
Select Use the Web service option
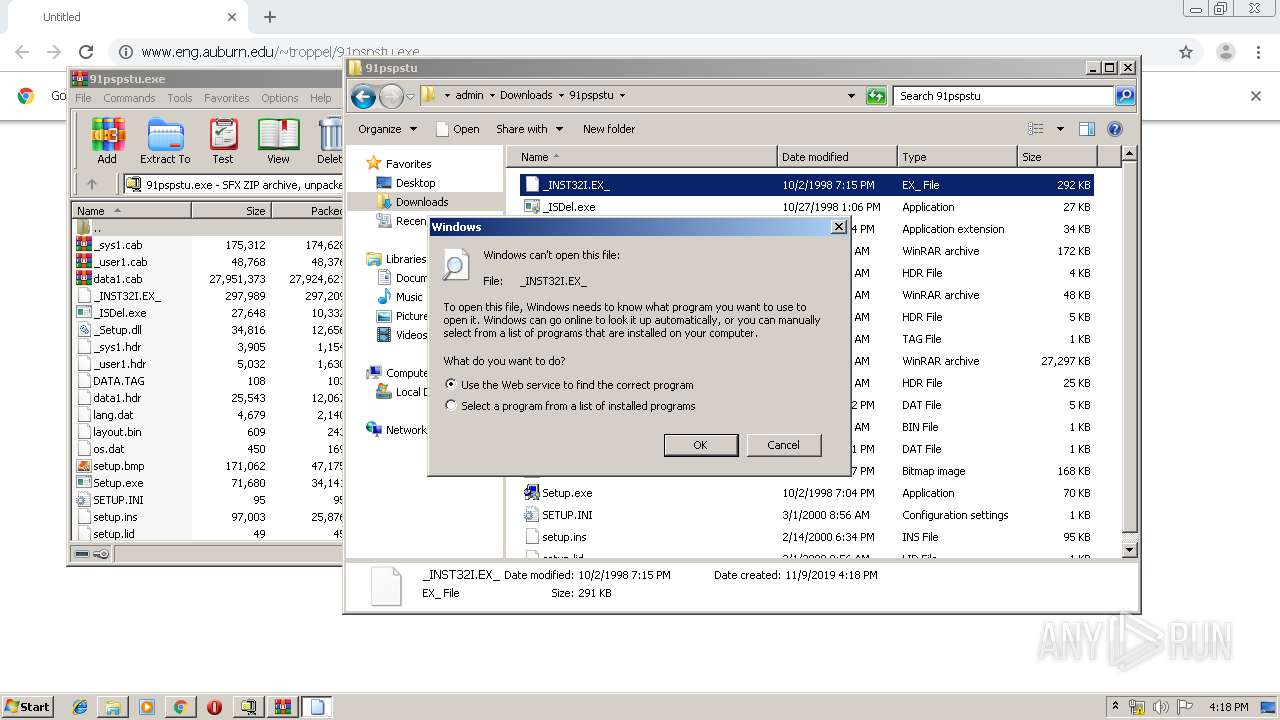[569, 385]
